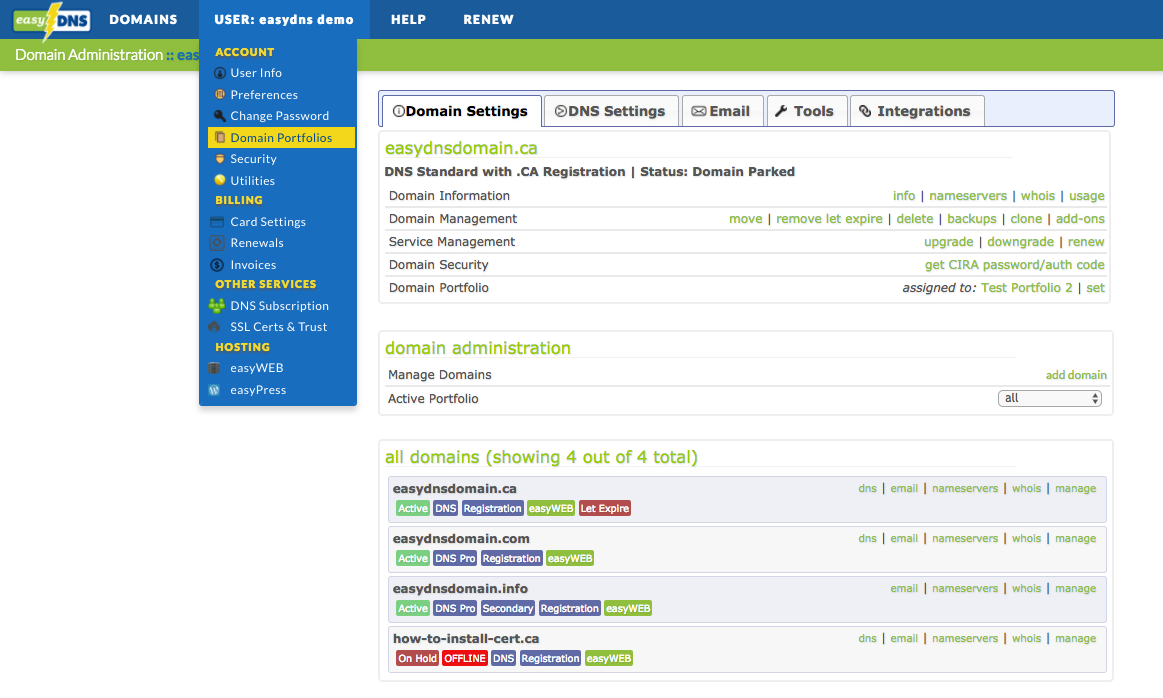This screenshot has width=1163, height=698.
Task: Click the easyDNS logo
Action: (x=52, y=20)
